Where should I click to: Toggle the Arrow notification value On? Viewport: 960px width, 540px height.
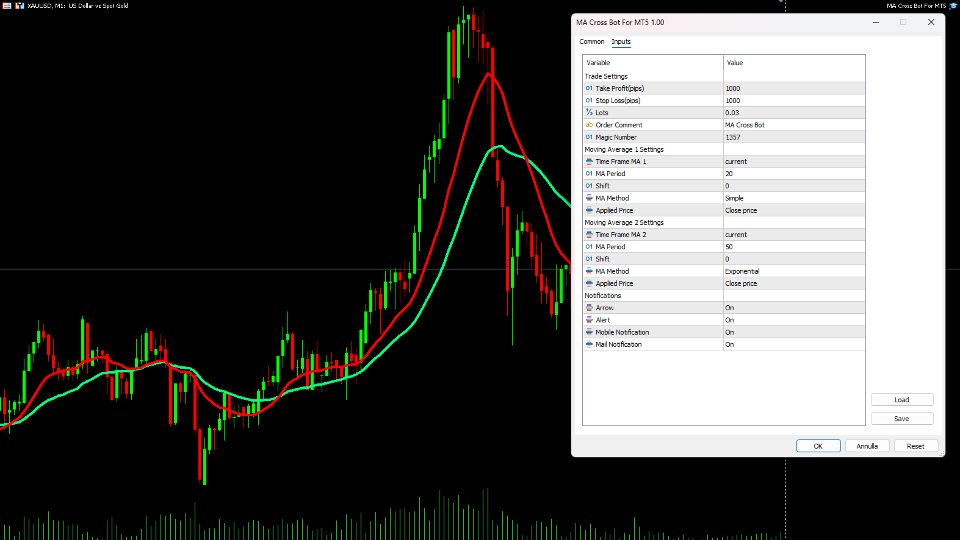pyautogui.click(x=794, y=308)
